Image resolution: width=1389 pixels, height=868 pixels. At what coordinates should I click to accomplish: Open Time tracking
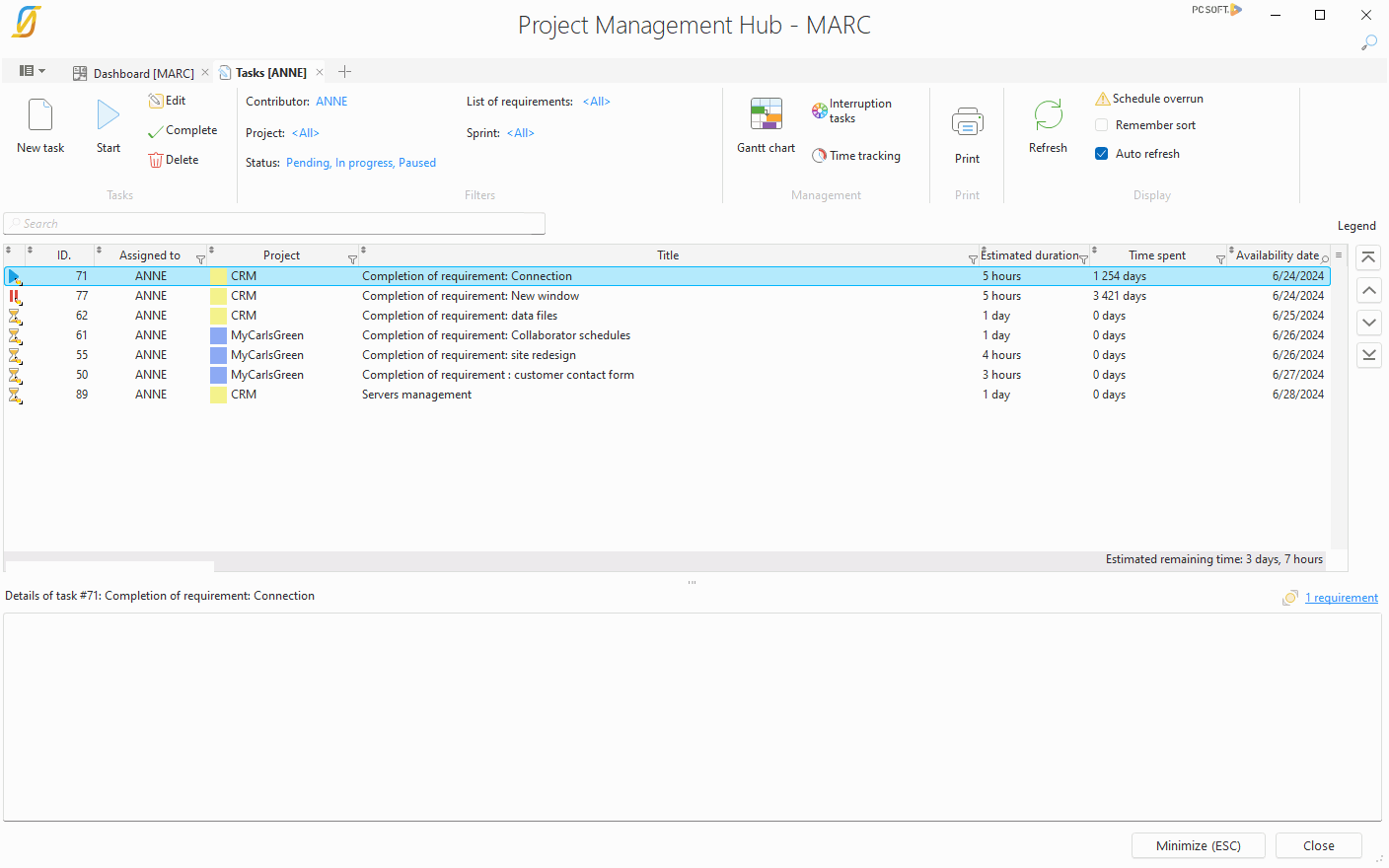pos(856,156)
